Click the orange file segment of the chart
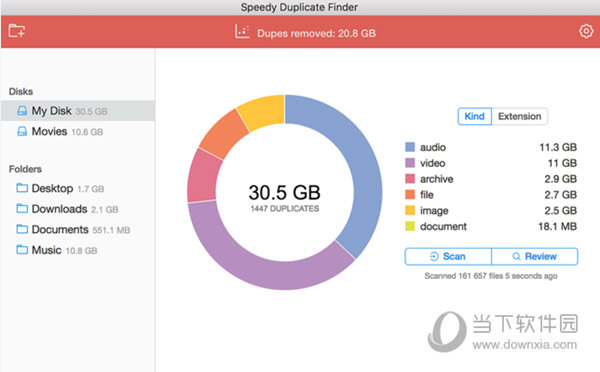 click(224, 134)
